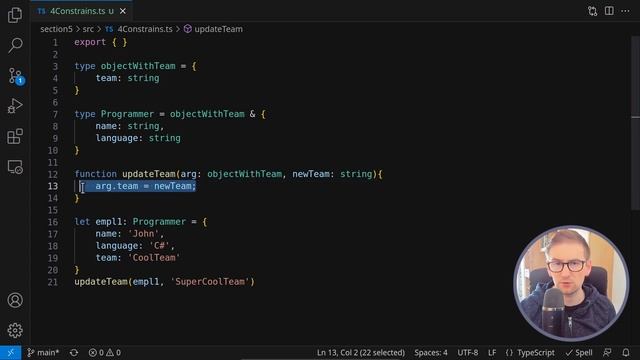Viewport: 640px width, 360px height.
Task: Click selected 'arg.team = newTeam;' line
Action: click(146, 186)
